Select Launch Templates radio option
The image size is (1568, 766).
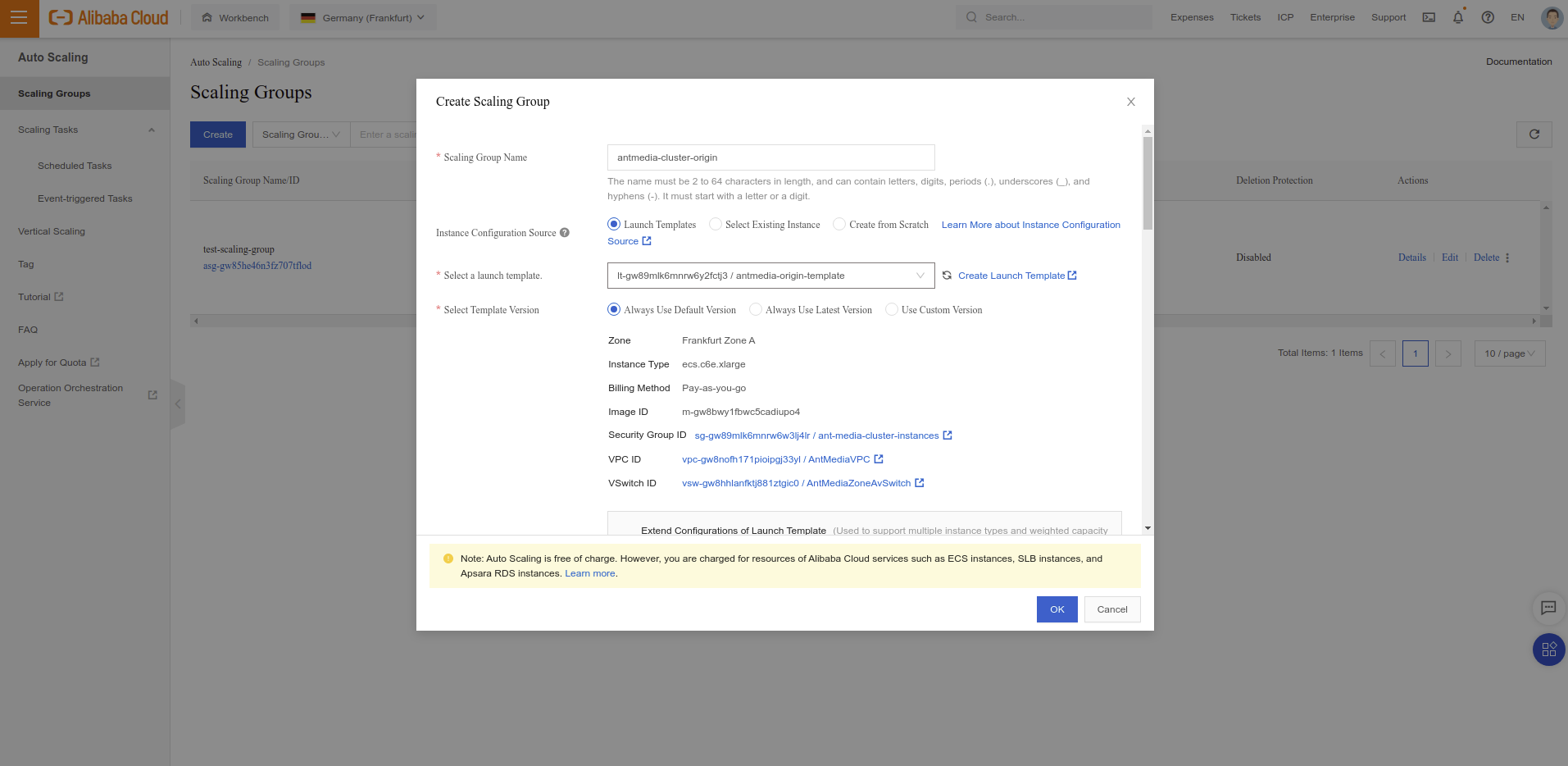pyautogui.click(x=613, y=224)
